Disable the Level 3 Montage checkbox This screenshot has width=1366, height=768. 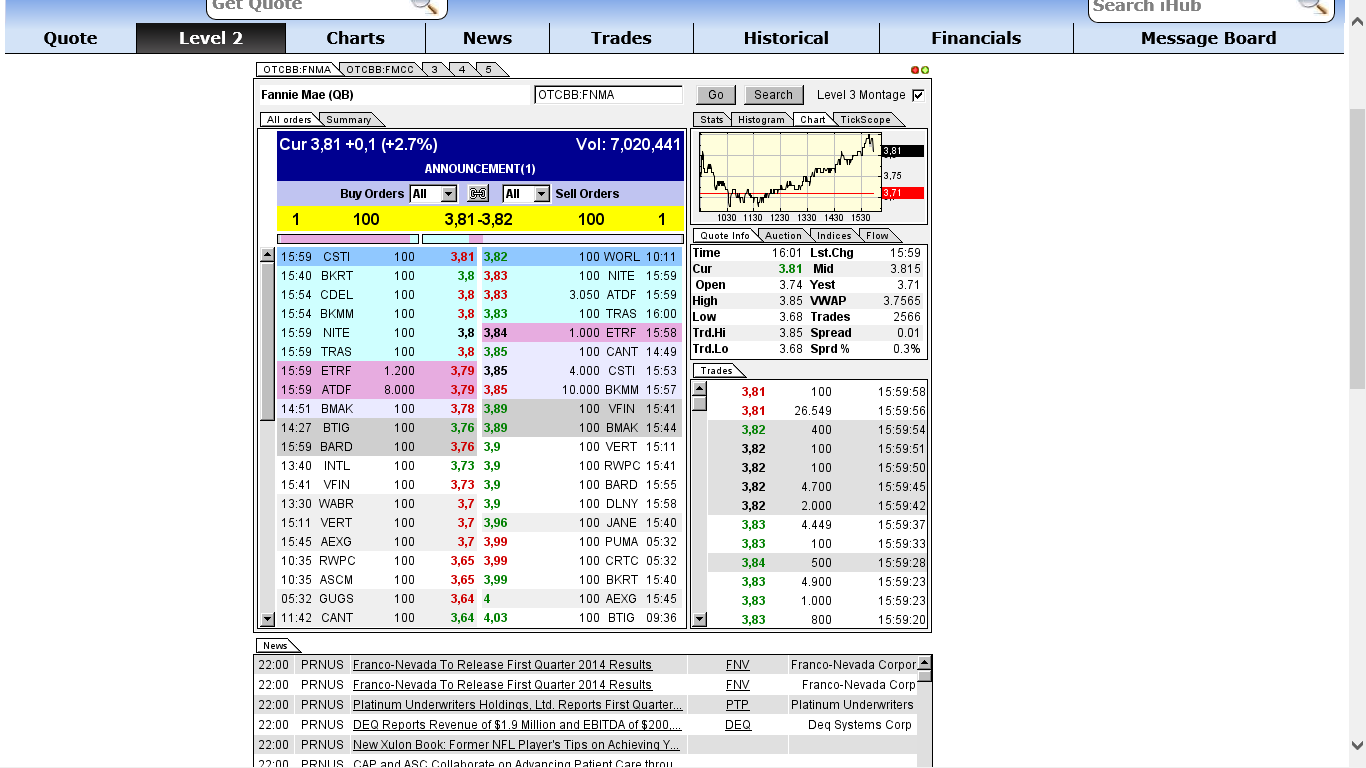click(916, 94)
